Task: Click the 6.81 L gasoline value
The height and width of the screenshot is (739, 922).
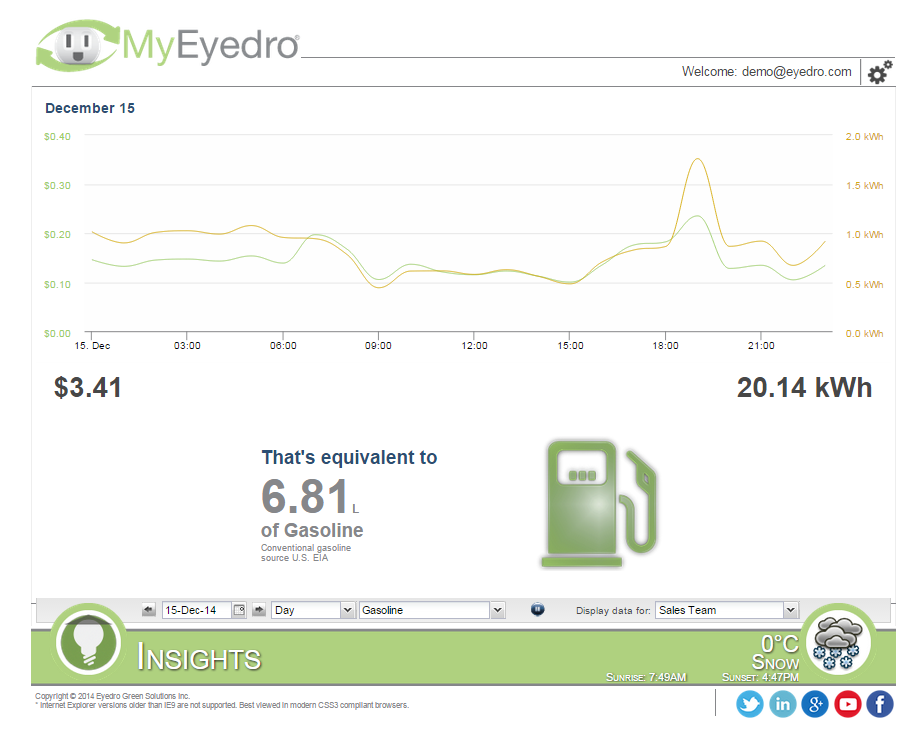Action: click(x=310, y=496)
